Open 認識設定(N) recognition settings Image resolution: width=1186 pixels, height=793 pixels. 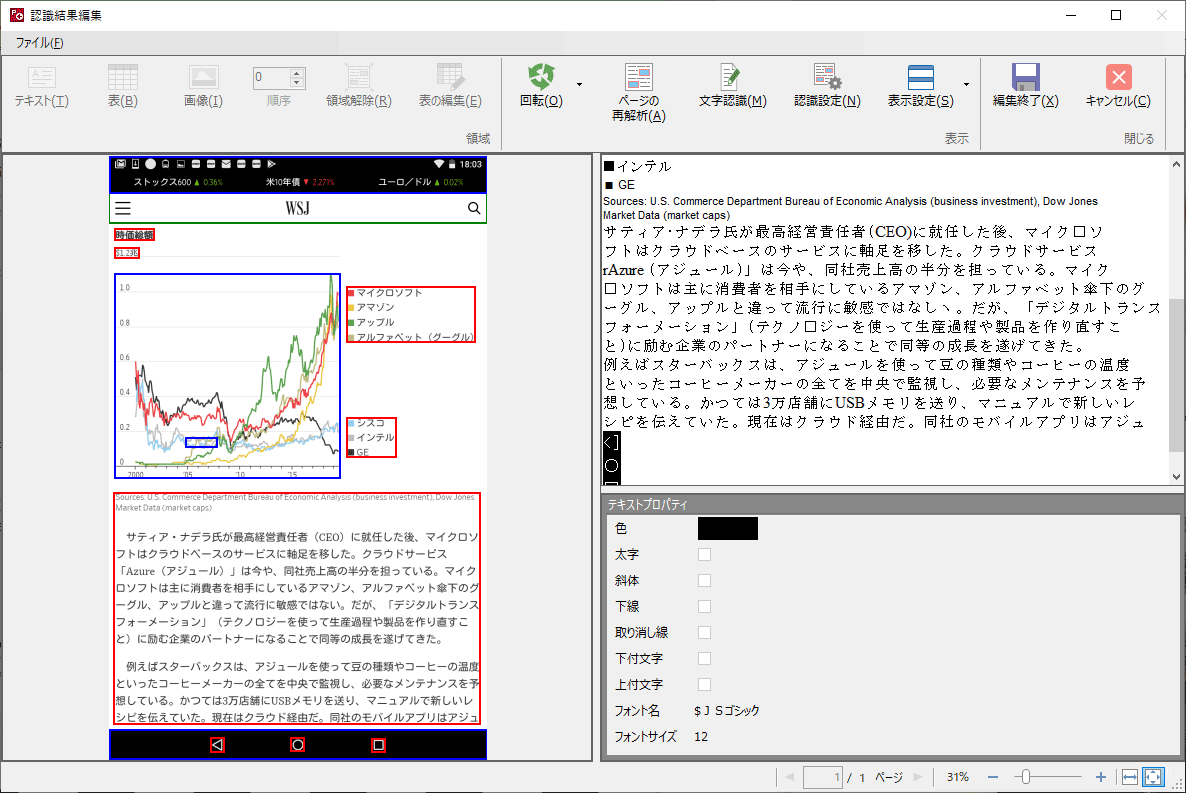[x=827, y=86]
